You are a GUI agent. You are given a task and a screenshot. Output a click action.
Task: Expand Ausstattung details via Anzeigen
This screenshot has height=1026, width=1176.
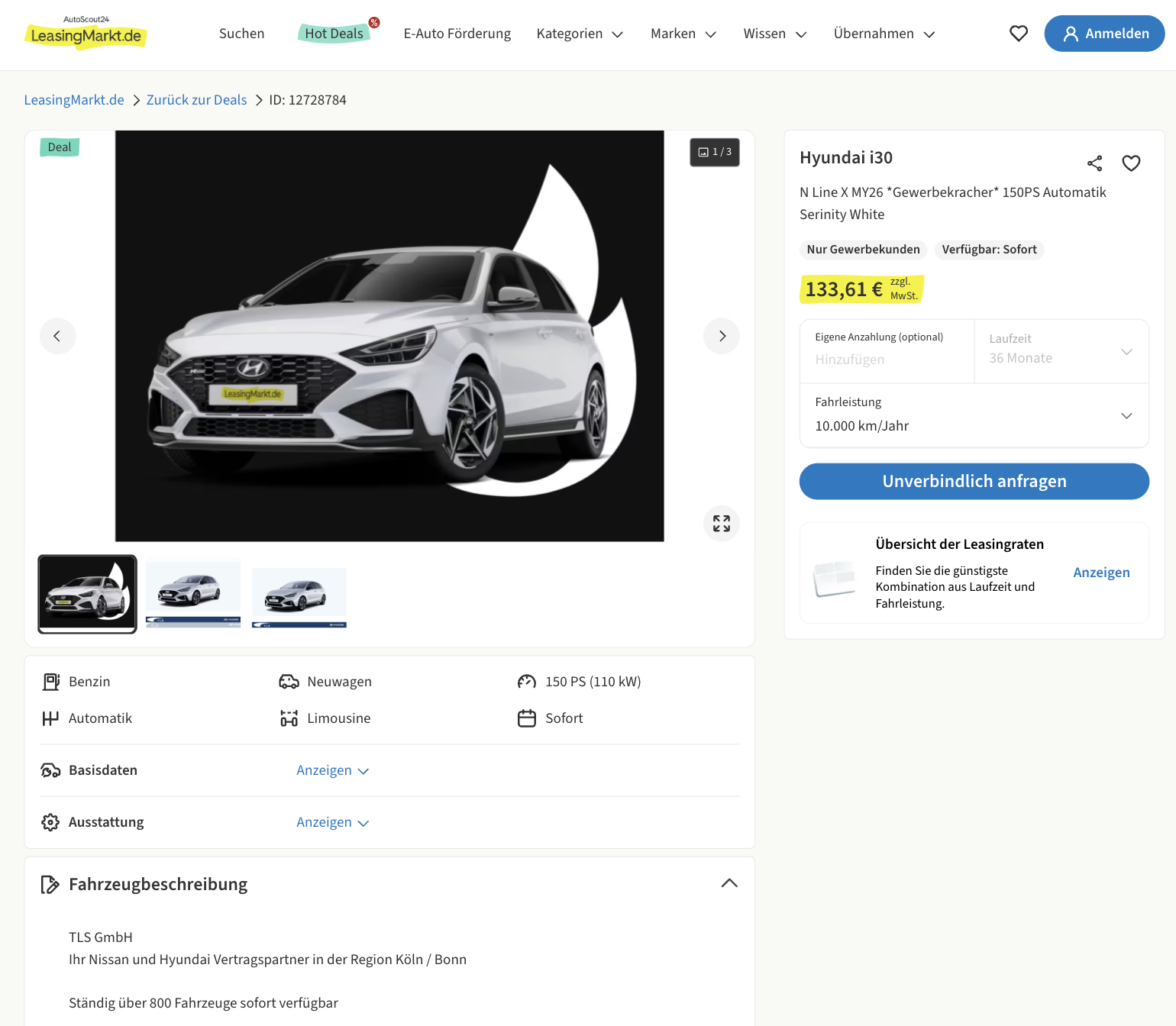coord(332,822)
